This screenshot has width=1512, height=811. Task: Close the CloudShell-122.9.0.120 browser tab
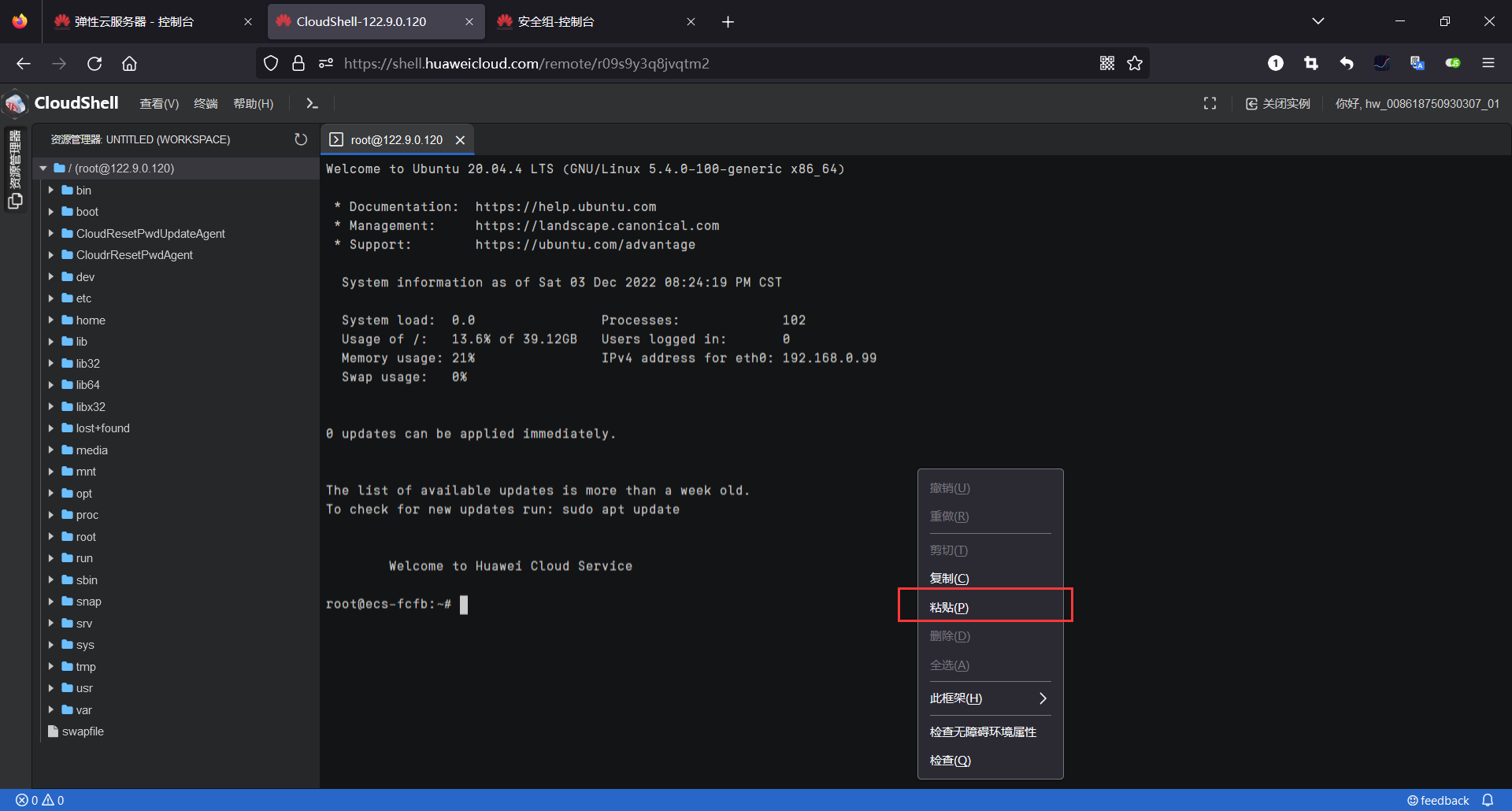click(469, 22)
